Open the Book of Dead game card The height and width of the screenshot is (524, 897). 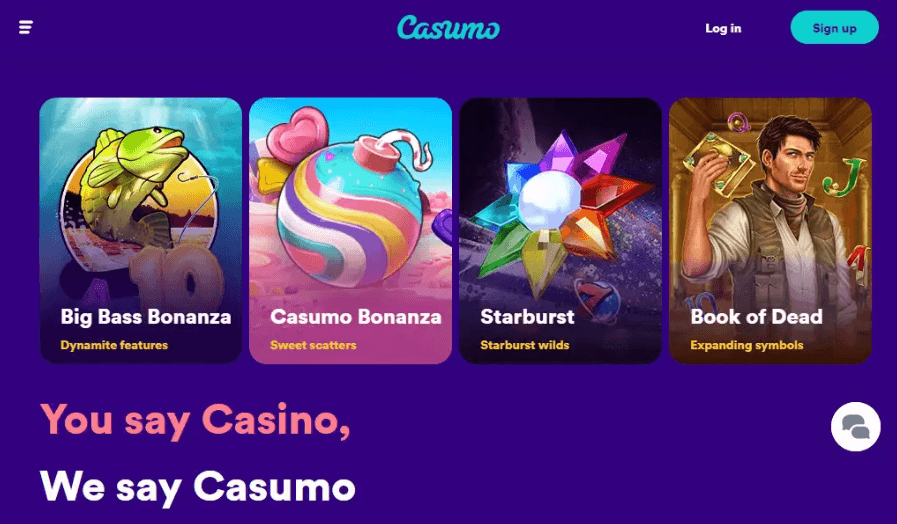click(771, 231)
